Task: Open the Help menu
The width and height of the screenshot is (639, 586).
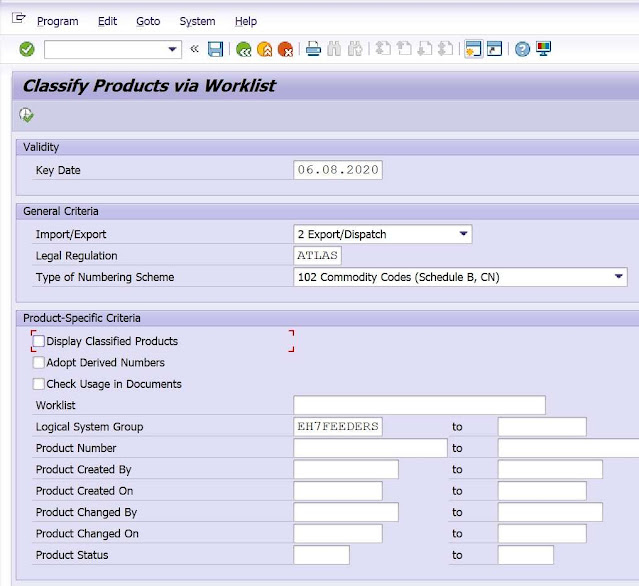Action: [246, 21]
